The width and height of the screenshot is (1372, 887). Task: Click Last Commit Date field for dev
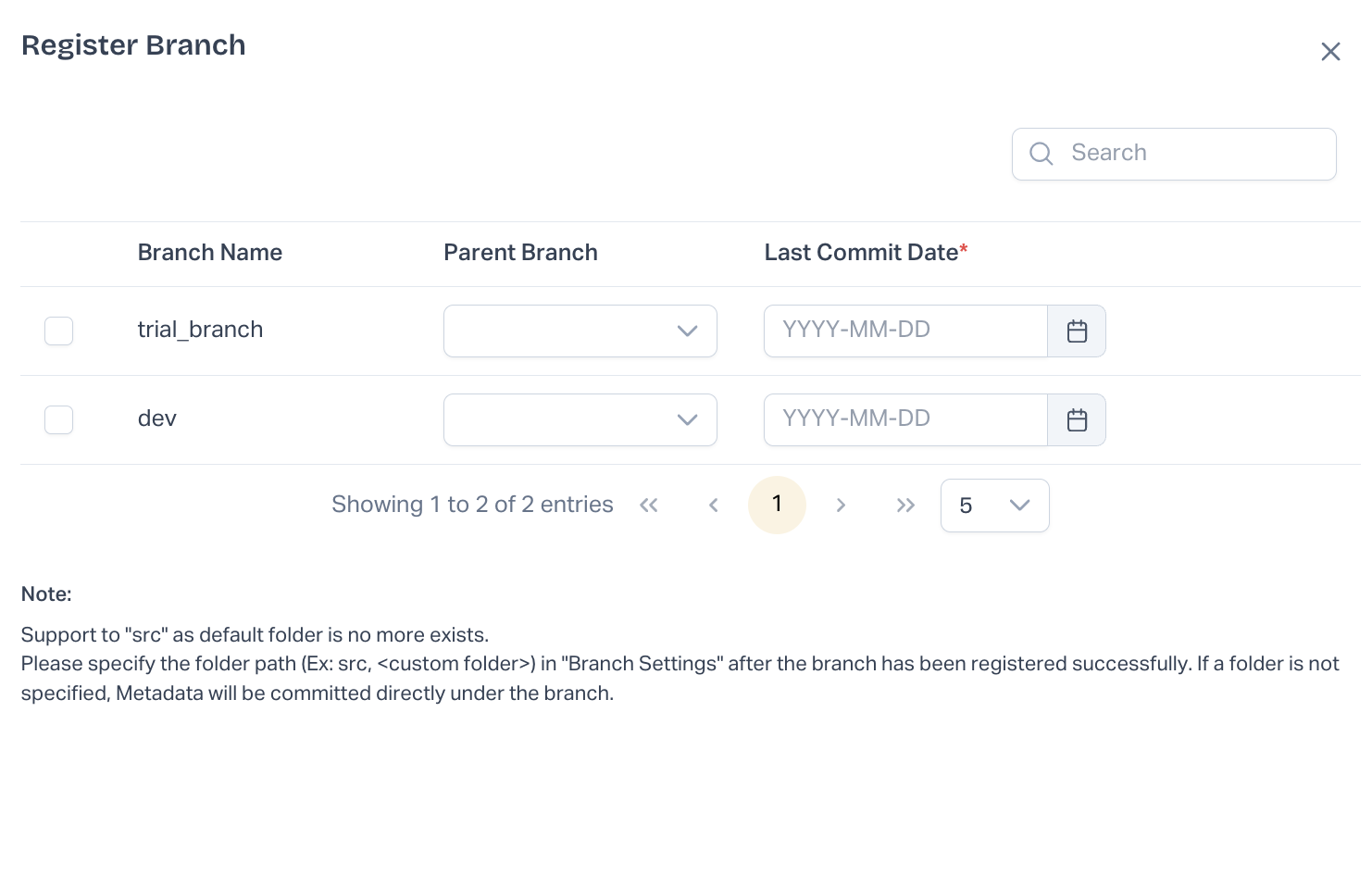click(904, 419)
